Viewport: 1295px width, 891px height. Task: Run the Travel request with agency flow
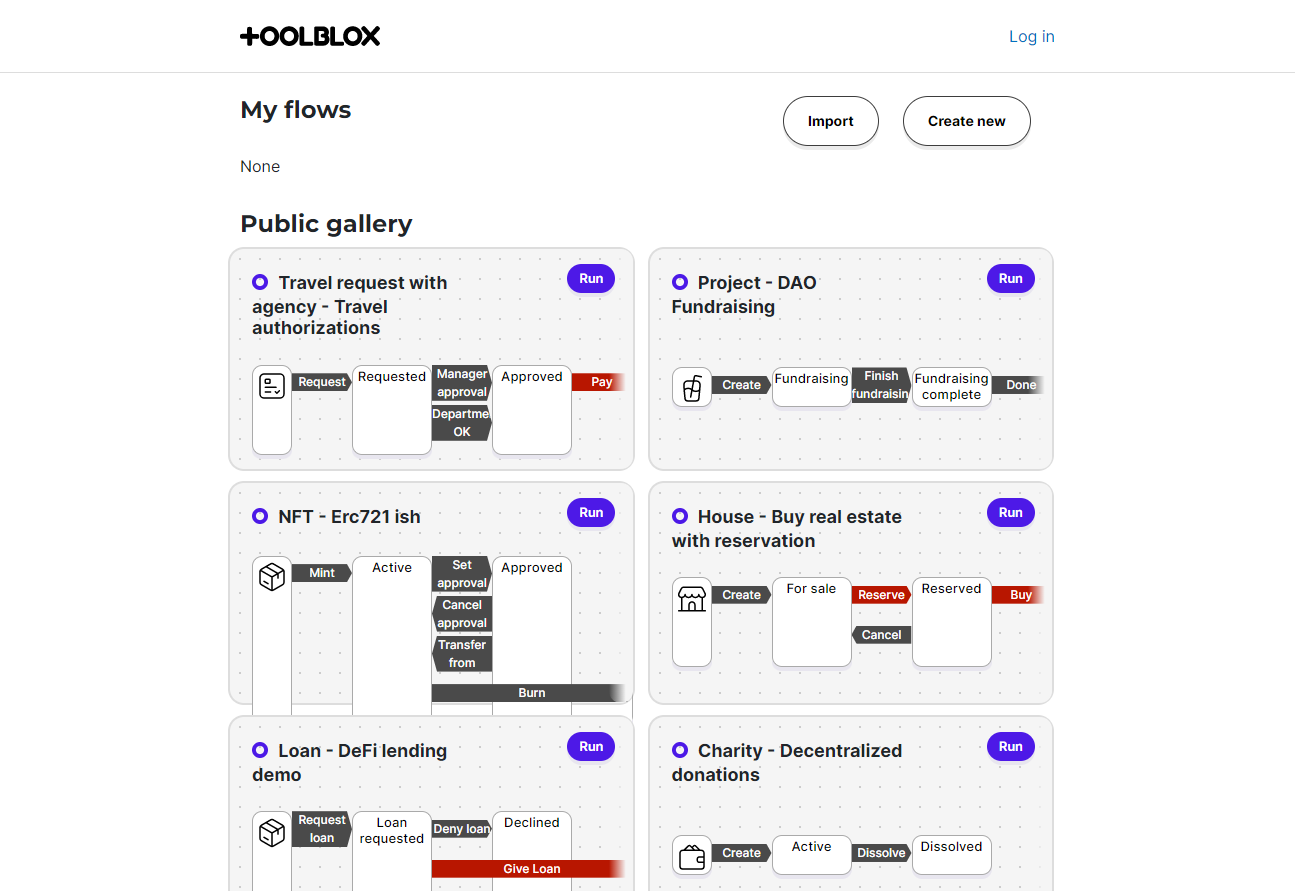click(591, 279)
